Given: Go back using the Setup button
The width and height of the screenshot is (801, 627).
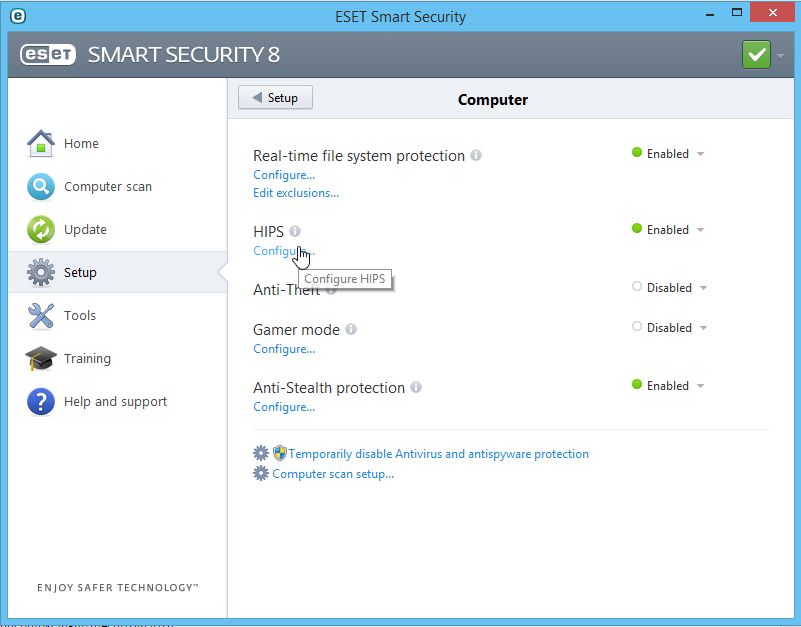Looking at the screenshot, I should click(275, 97).
